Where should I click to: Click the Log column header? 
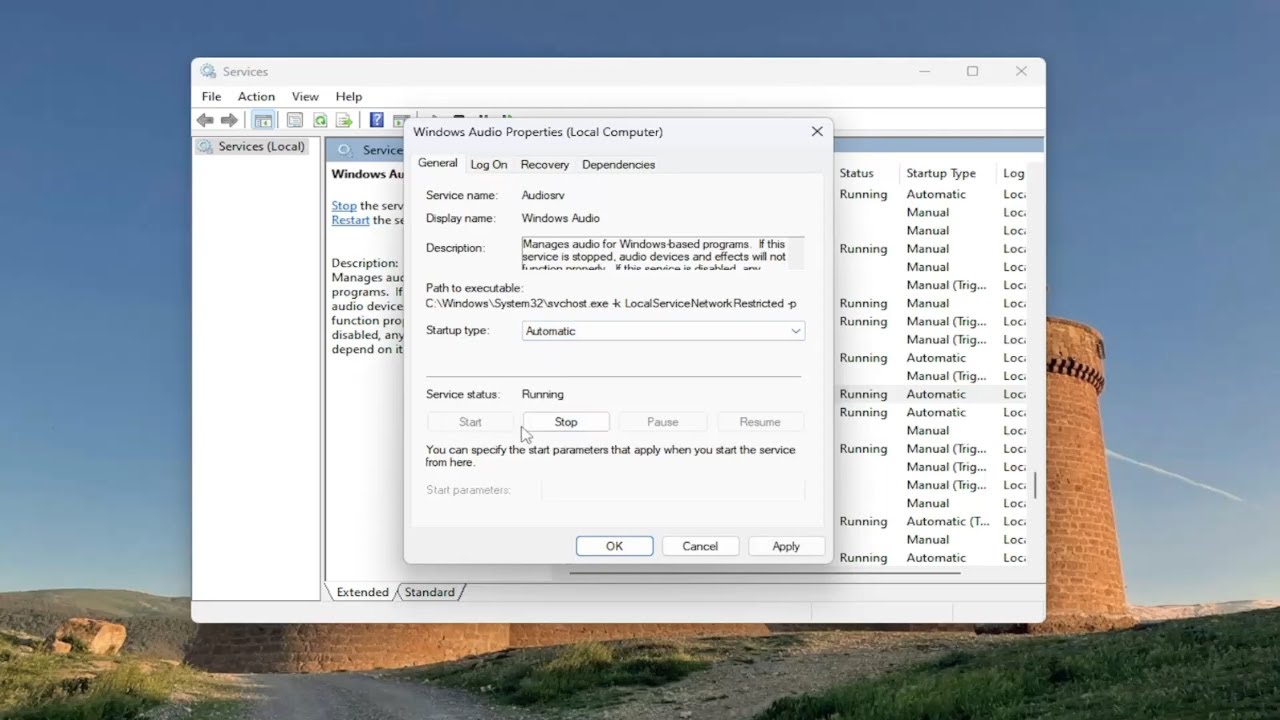pos(1014,173)
